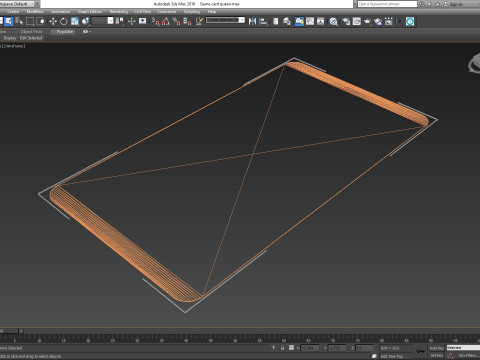Click the Set Keys large key icon
The width and height of the screenshot is (480, 360).
click(420, 351)
